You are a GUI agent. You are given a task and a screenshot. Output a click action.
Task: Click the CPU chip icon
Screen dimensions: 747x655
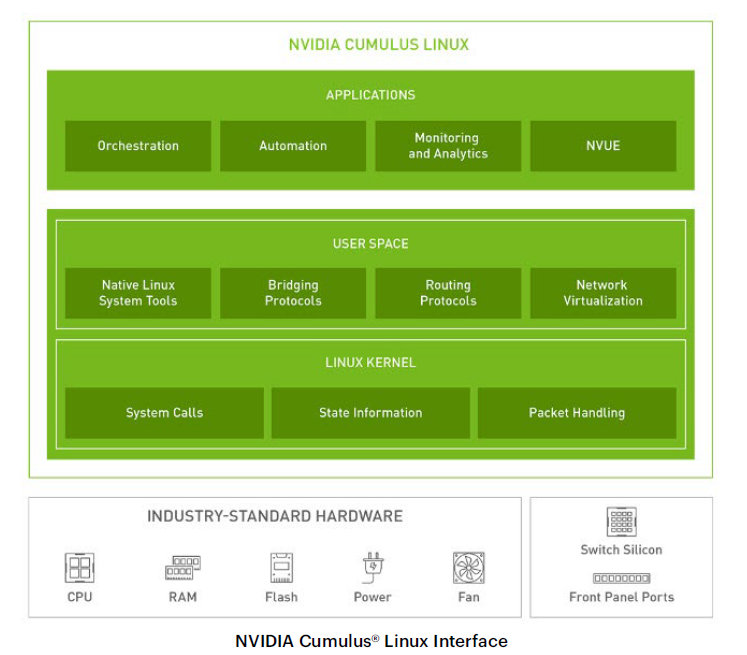pyautogui.click(x=79, y=568)
